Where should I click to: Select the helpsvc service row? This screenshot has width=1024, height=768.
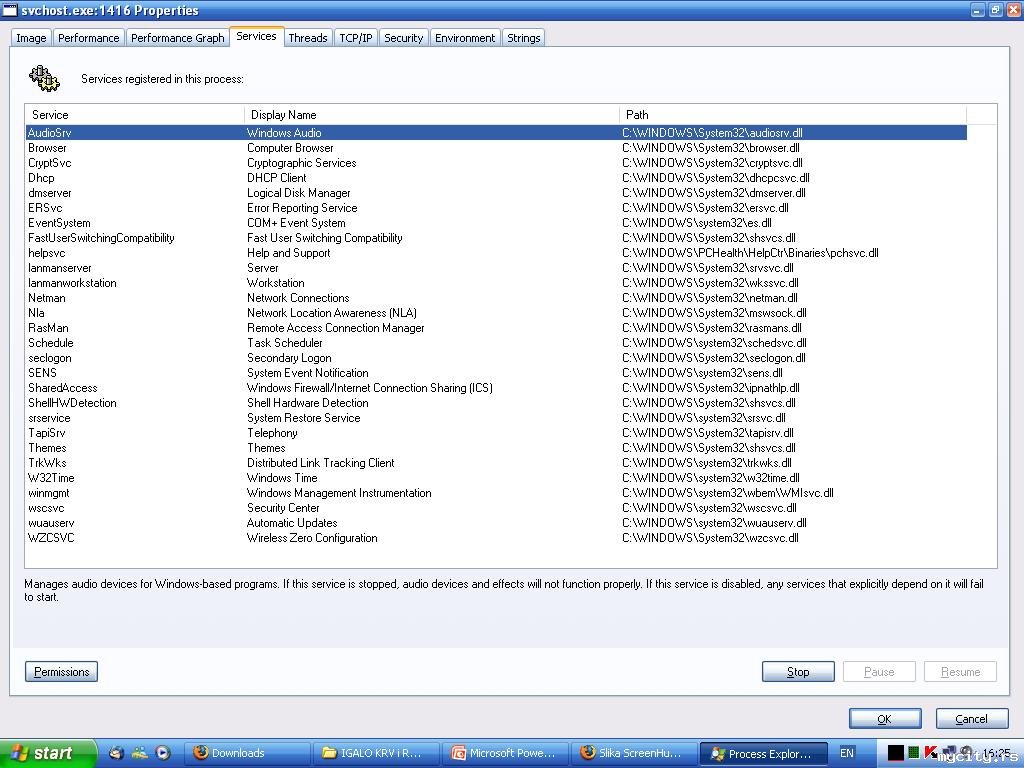pos(496,253)
